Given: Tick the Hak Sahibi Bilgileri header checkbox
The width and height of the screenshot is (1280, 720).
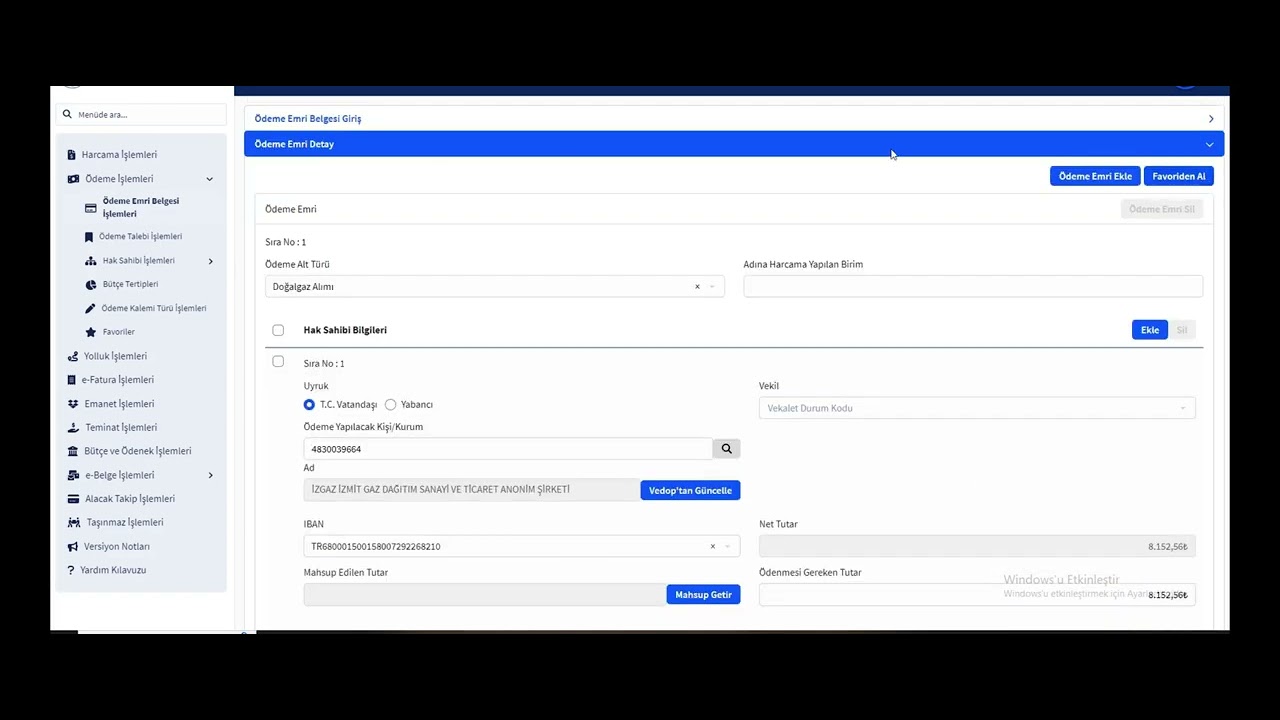Looking at the screenshot, I should (x=278, y=330).
